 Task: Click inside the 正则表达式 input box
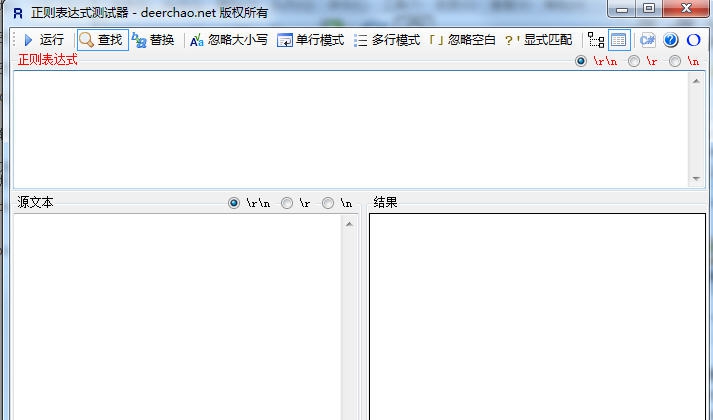(x=351, y=129)
